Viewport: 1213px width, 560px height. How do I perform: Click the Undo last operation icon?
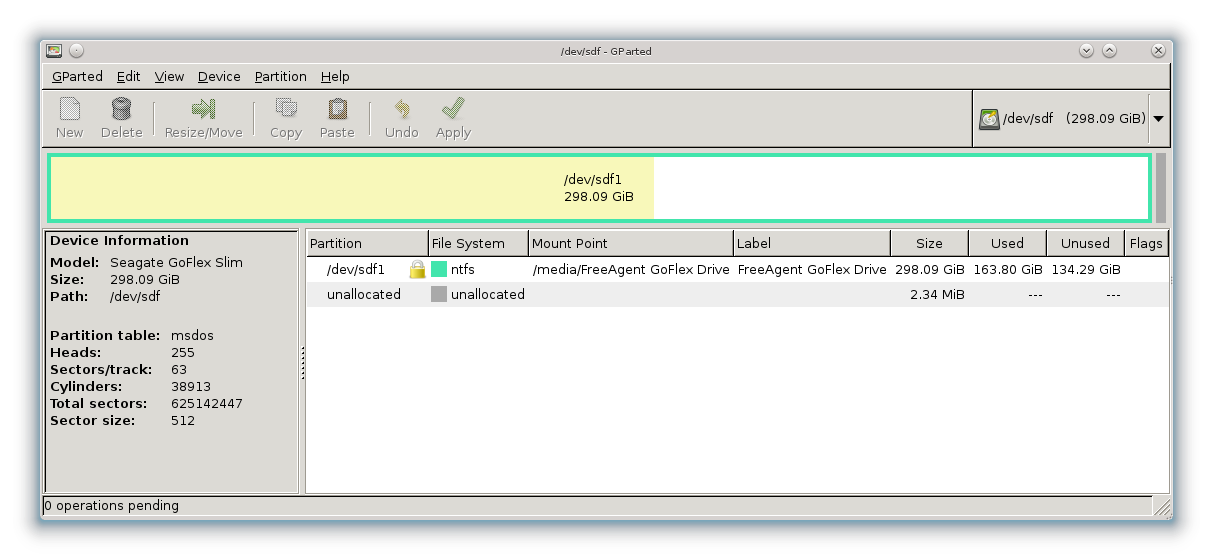click(401, 109)
